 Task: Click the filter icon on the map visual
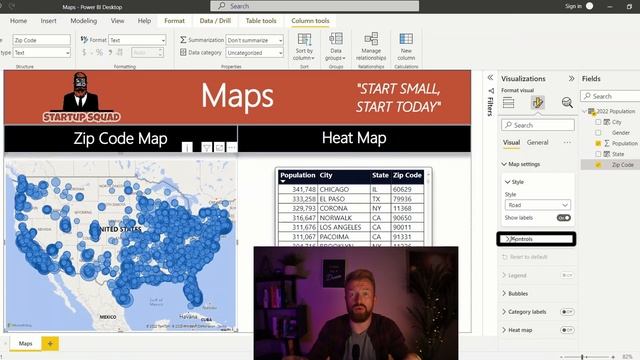207,147
